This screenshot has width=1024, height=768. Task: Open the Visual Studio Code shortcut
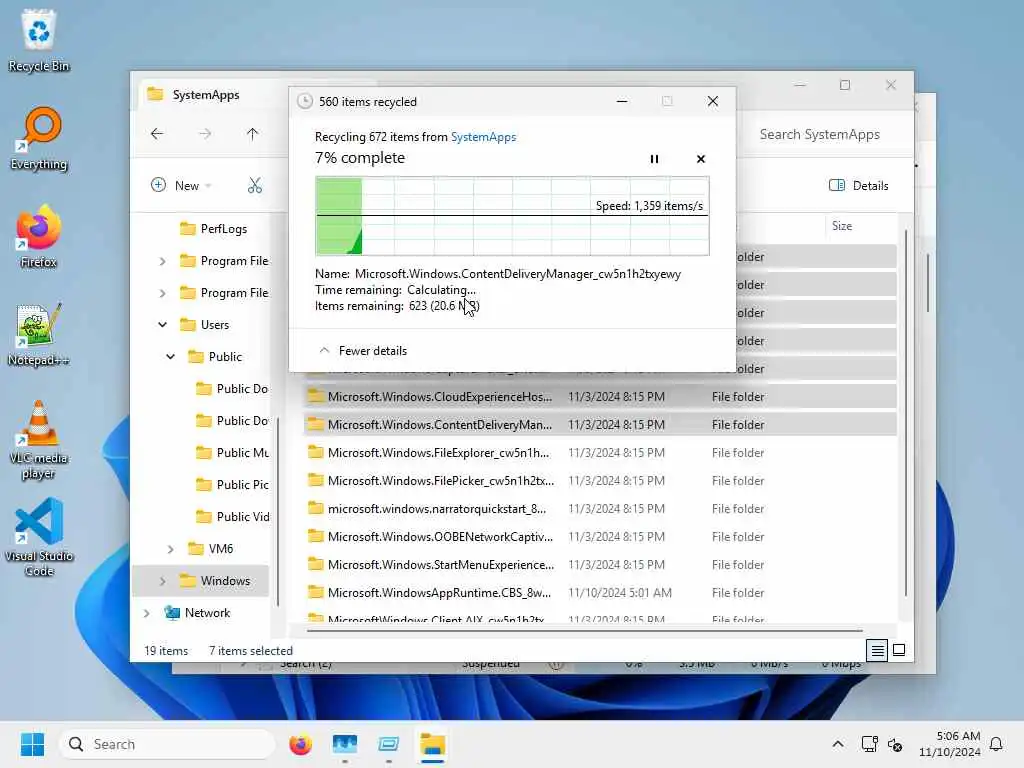(39, 537)
